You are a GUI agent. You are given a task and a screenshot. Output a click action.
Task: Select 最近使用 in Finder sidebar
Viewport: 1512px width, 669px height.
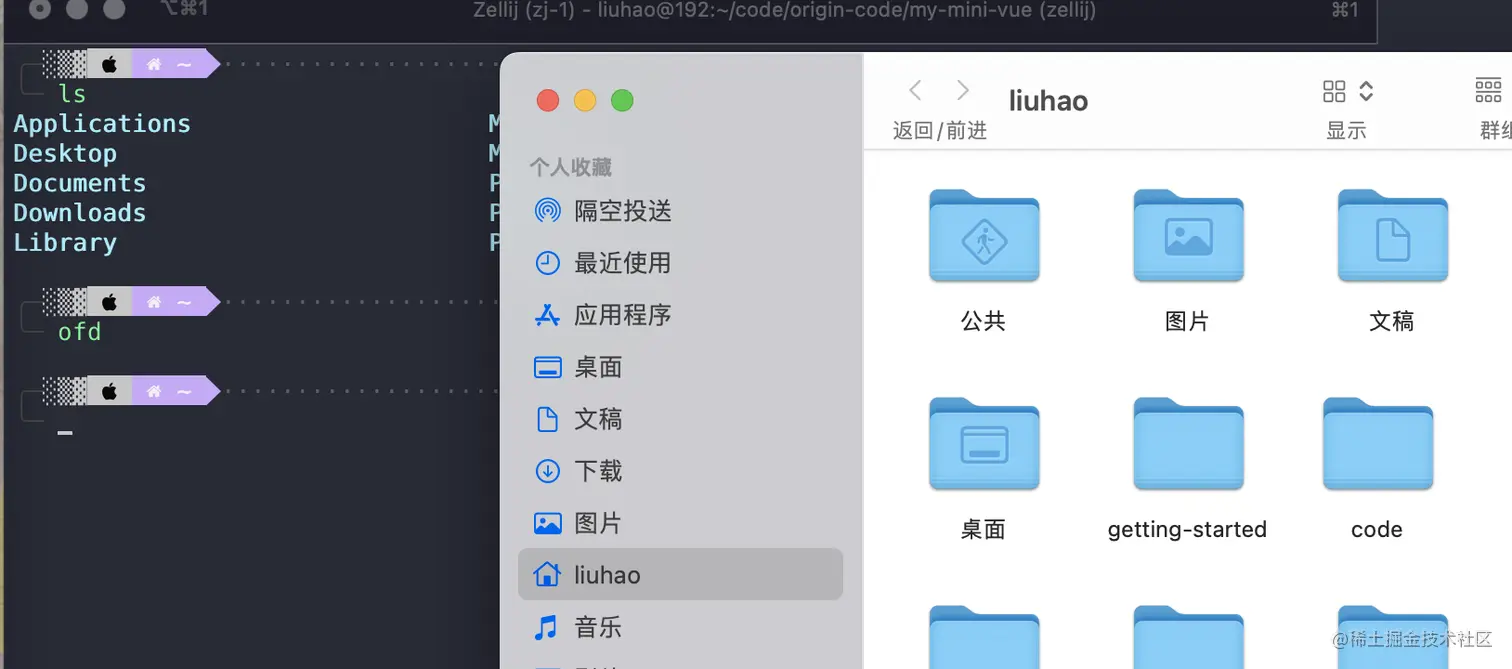click(680, 263)
